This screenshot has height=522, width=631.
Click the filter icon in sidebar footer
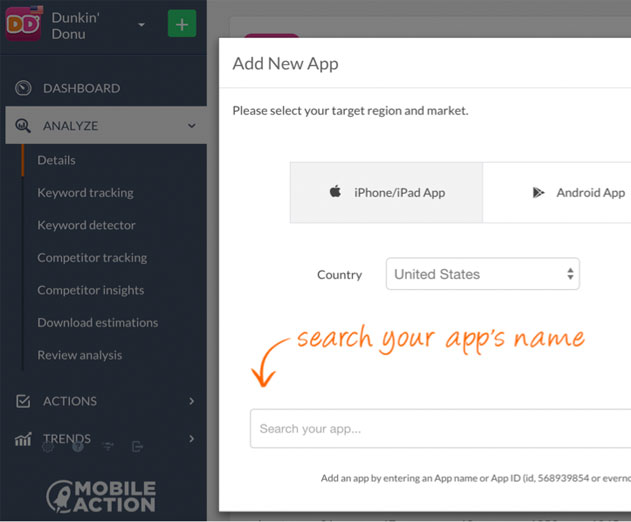tap(108, 446)
